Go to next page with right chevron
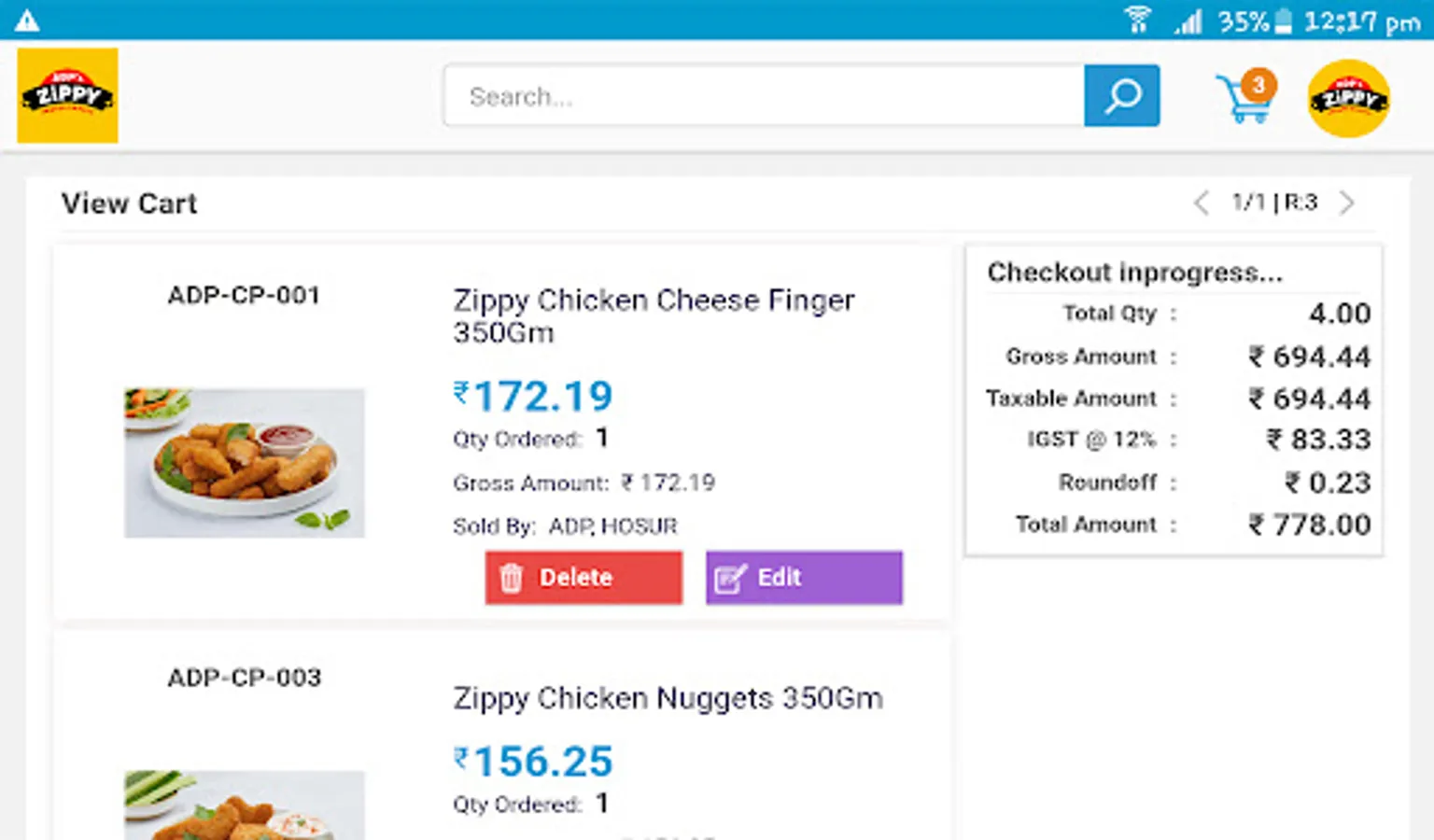Image resolution: width=1434 pixels, height=840 pixels. 1346,203
